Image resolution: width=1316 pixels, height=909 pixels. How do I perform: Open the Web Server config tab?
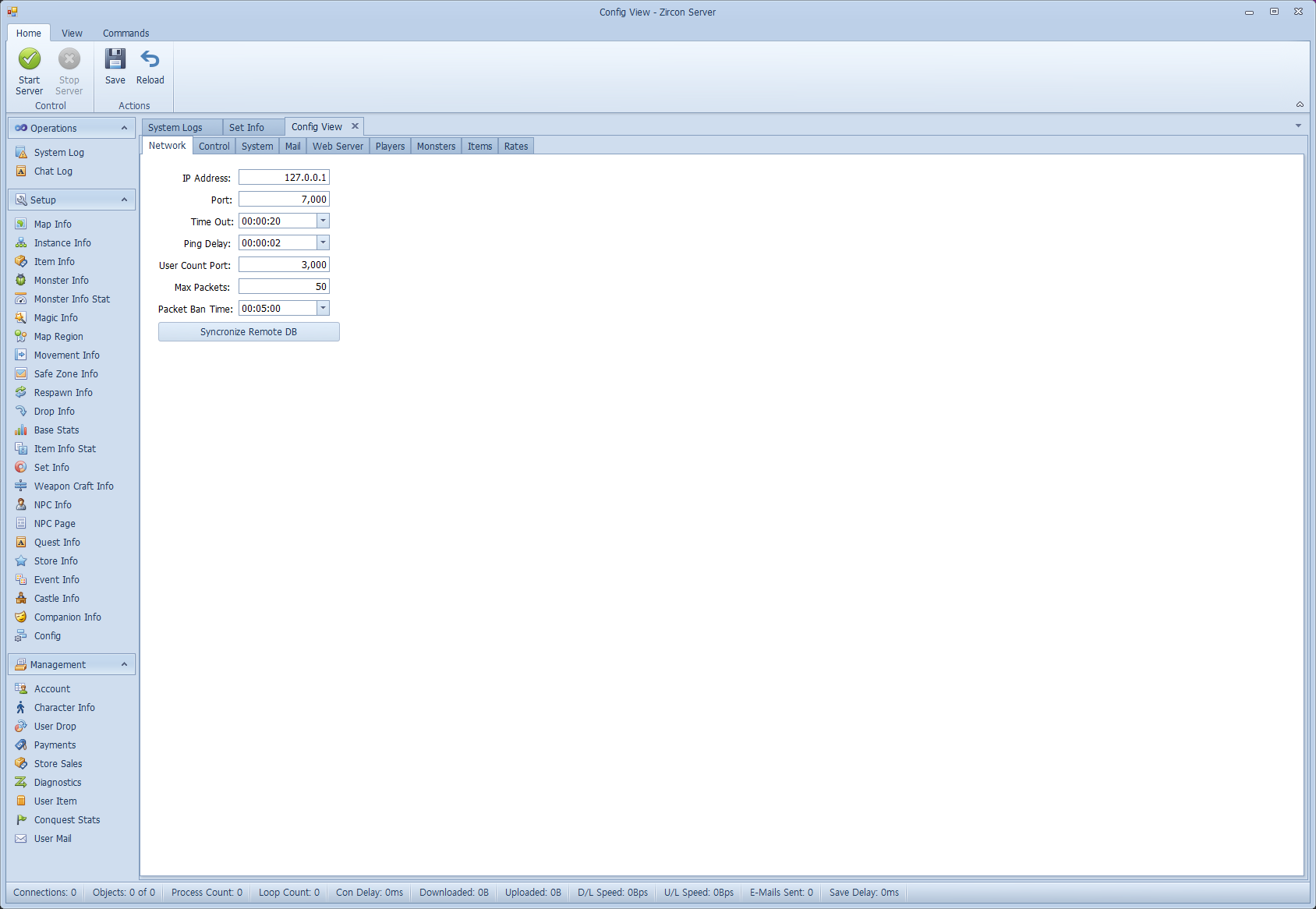tap(338, 147)
